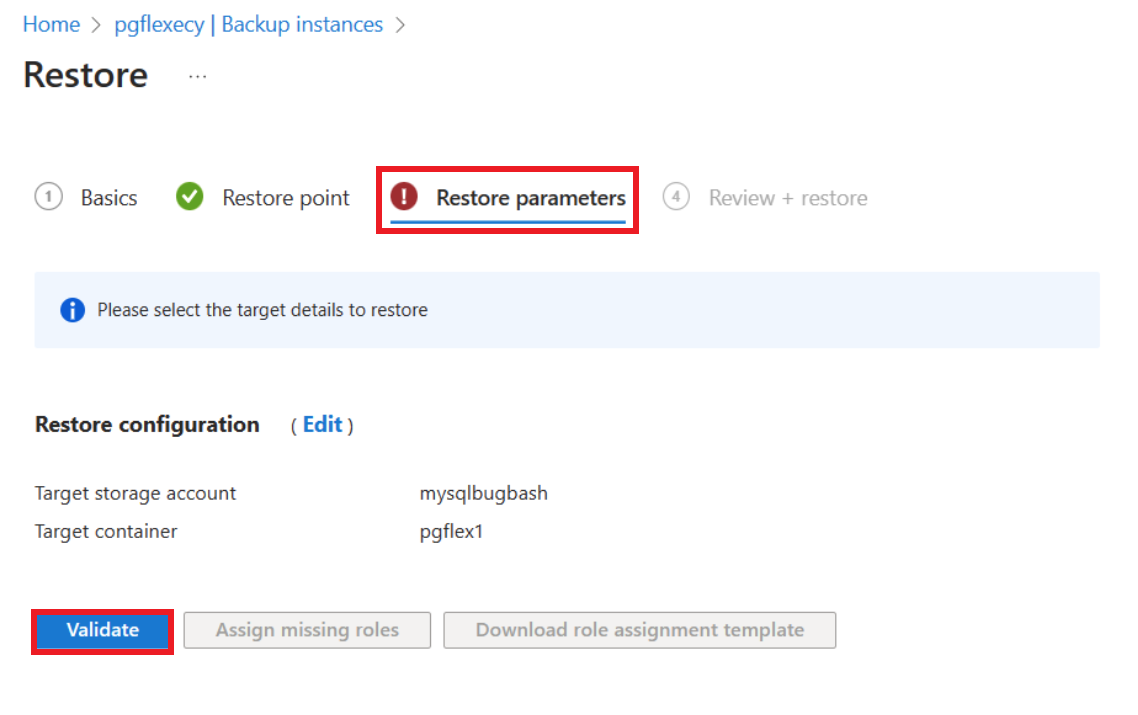This screenshot has width=1138, height=715.
Task: Click the mysqlbugbash storage account value
Action: 483,494
